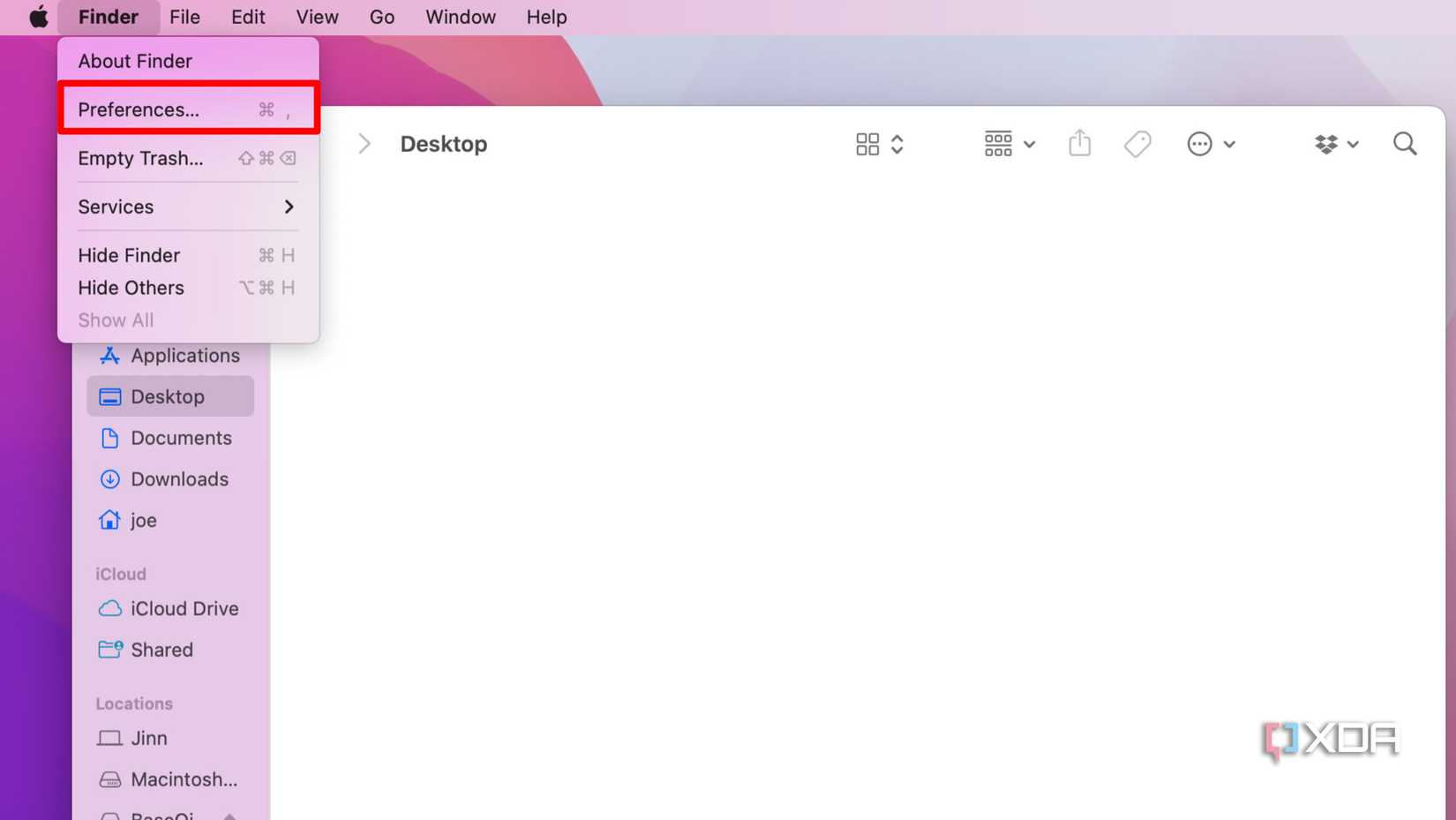Click the Locations section header
The height and width of the screenshot is (820, 1456).
pos(134,703)
